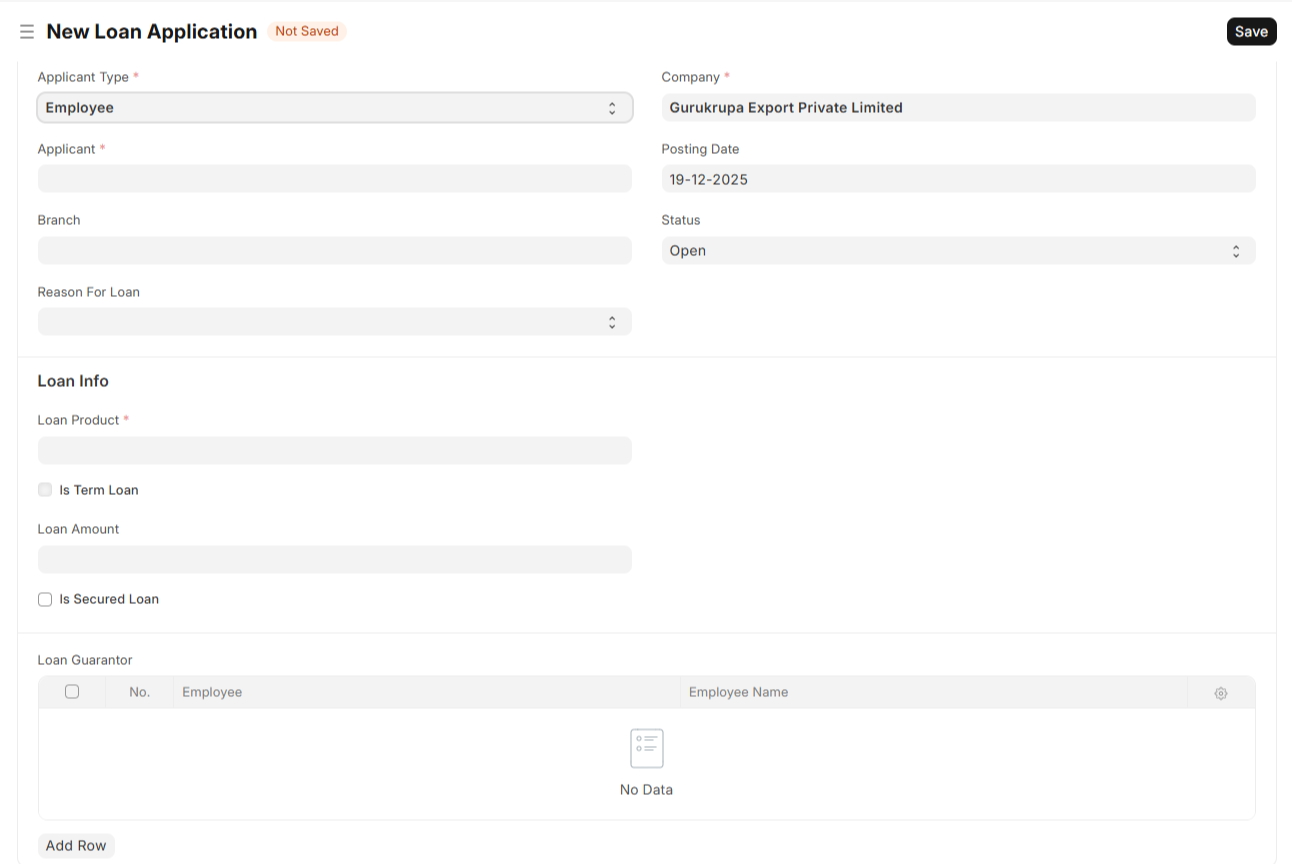Image resolution: width=1292 pixels, height=865 pixels.
Task: Click the Loan Amount field
Action: click(335, 560)
